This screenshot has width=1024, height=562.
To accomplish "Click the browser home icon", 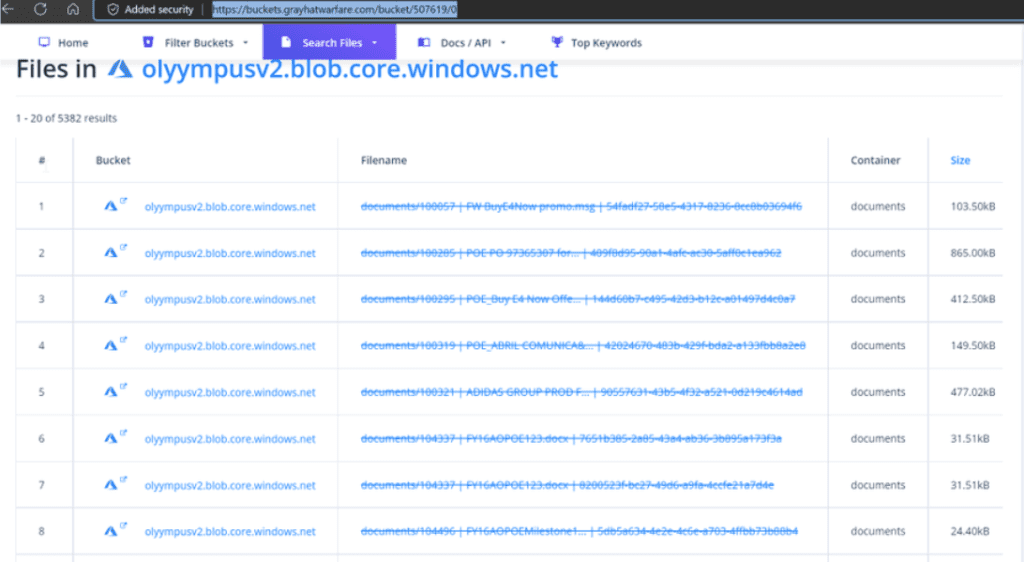I will tap(73, 9).
